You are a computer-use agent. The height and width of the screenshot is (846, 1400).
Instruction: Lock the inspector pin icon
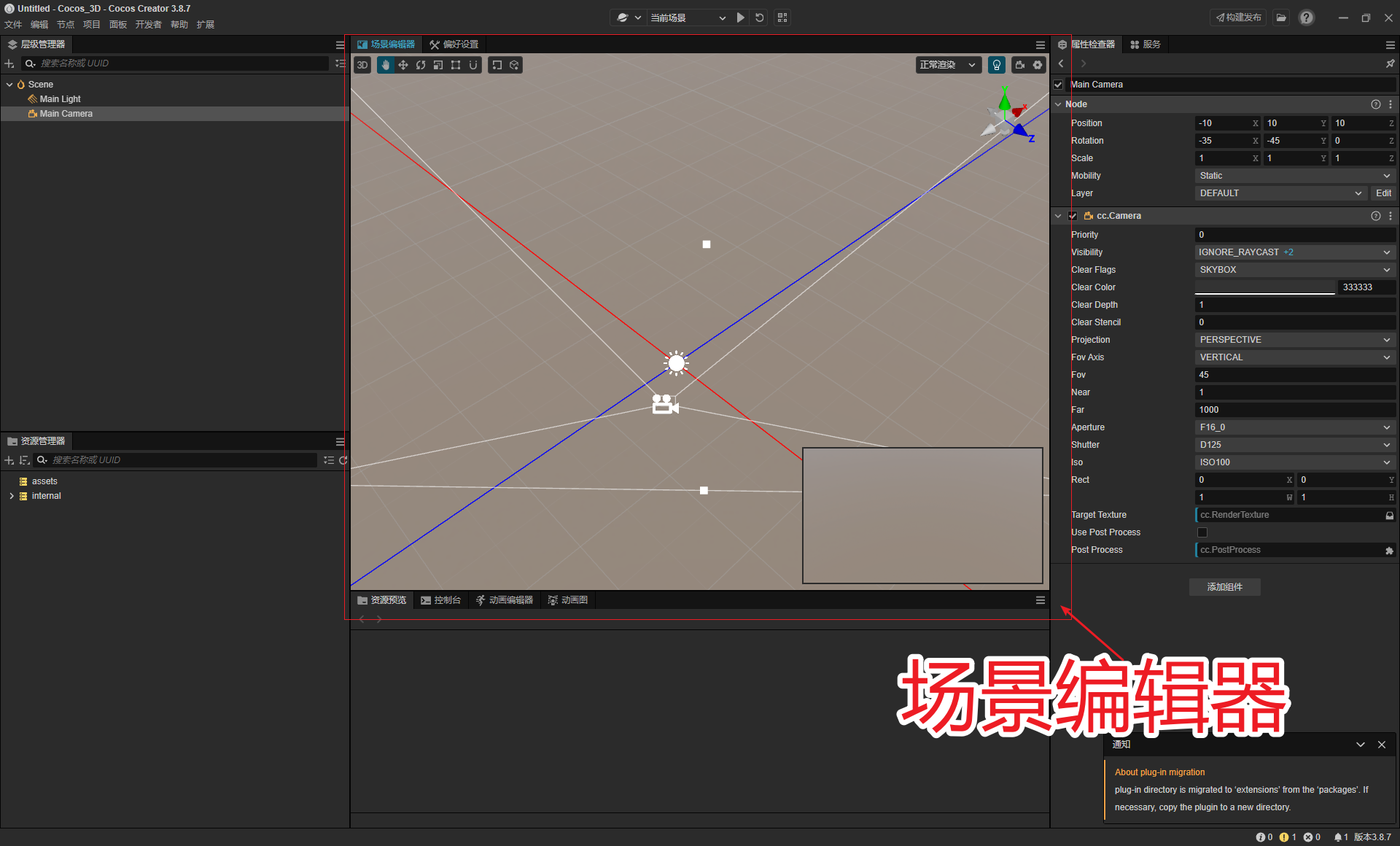coord(1391,63)
